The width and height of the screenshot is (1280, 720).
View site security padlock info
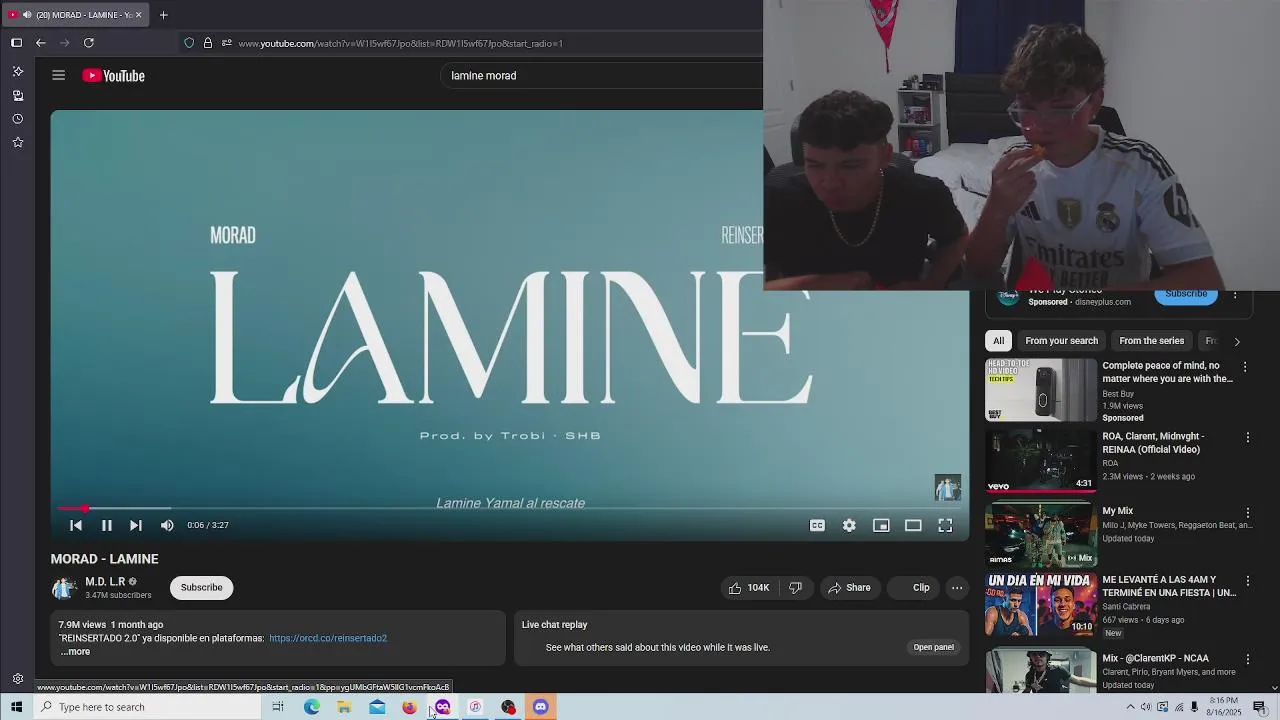(208, 43)
